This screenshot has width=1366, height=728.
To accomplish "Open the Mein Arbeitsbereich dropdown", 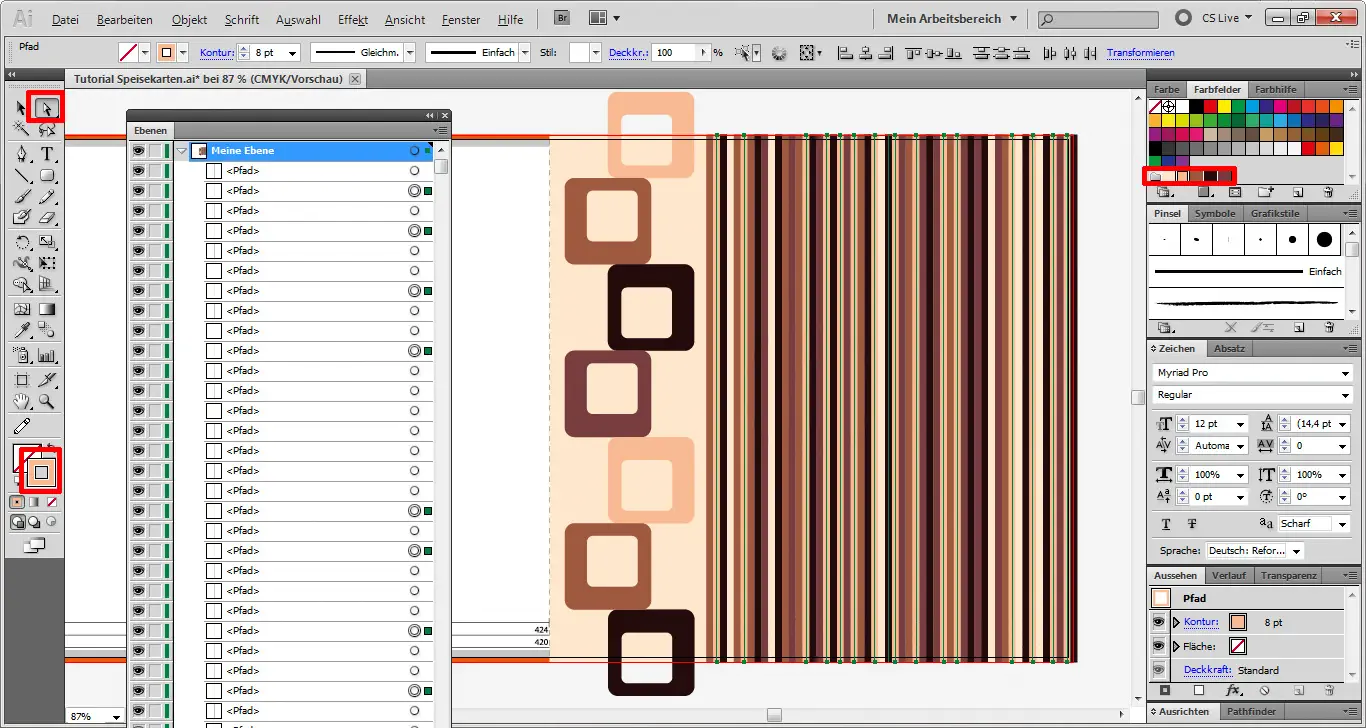I will point(948,17).
